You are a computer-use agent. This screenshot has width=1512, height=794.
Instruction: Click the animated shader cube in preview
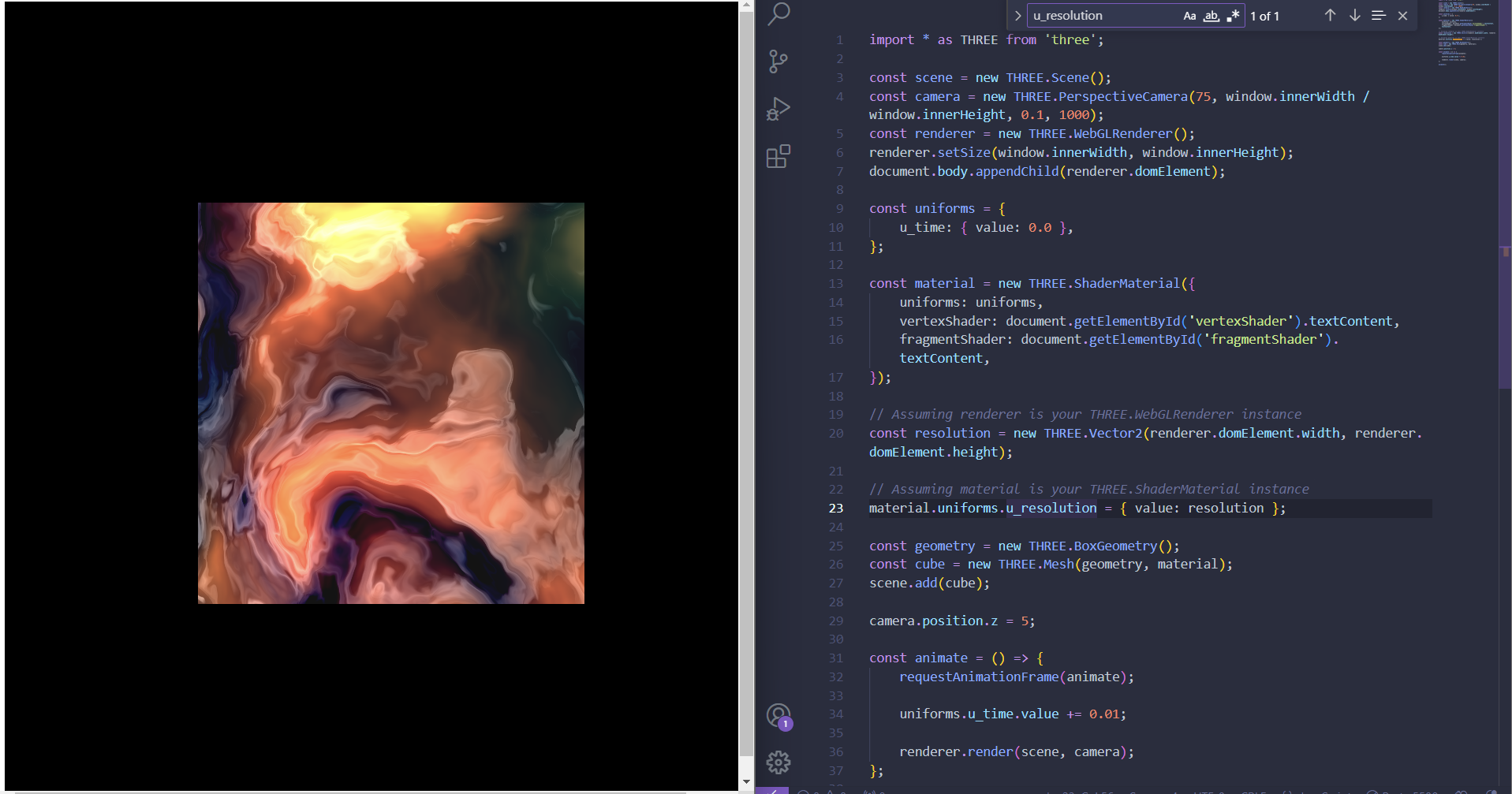[391, 403]
